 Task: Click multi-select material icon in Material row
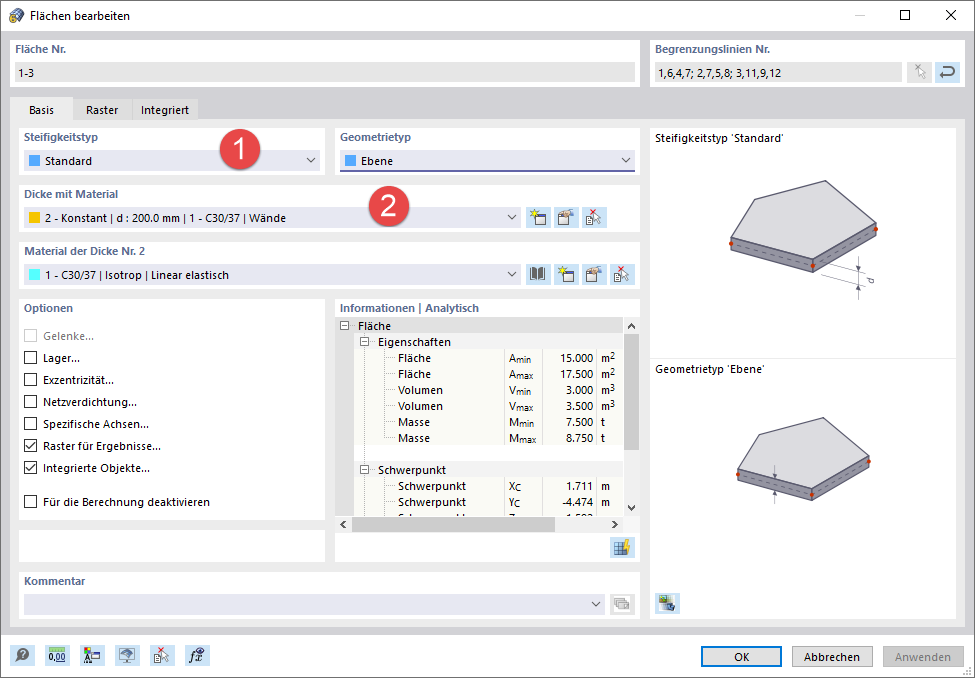coord(622,274)
